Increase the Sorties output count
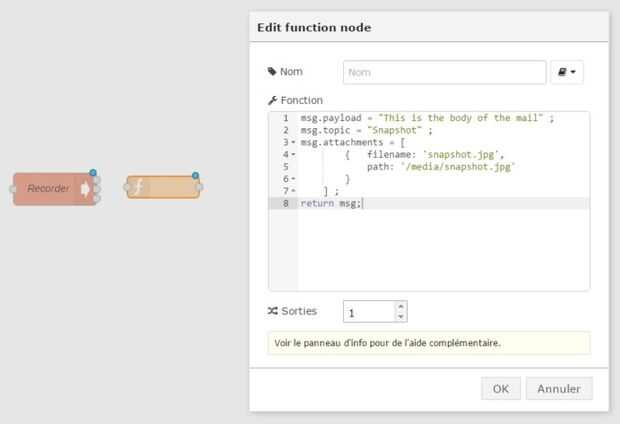620x424 pixels. [x=401, y=306]
